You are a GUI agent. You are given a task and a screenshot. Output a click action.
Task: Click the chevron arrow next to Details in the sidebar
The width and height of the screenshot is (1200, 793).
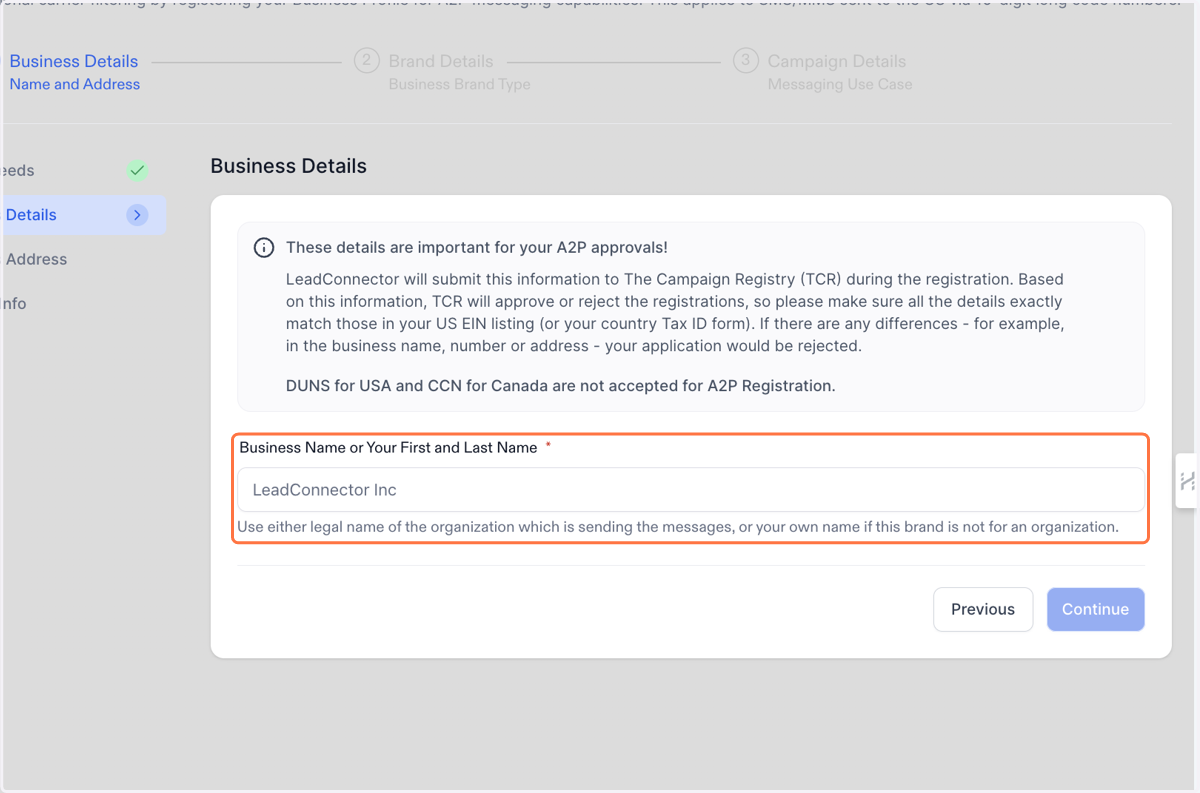point(137,215)
